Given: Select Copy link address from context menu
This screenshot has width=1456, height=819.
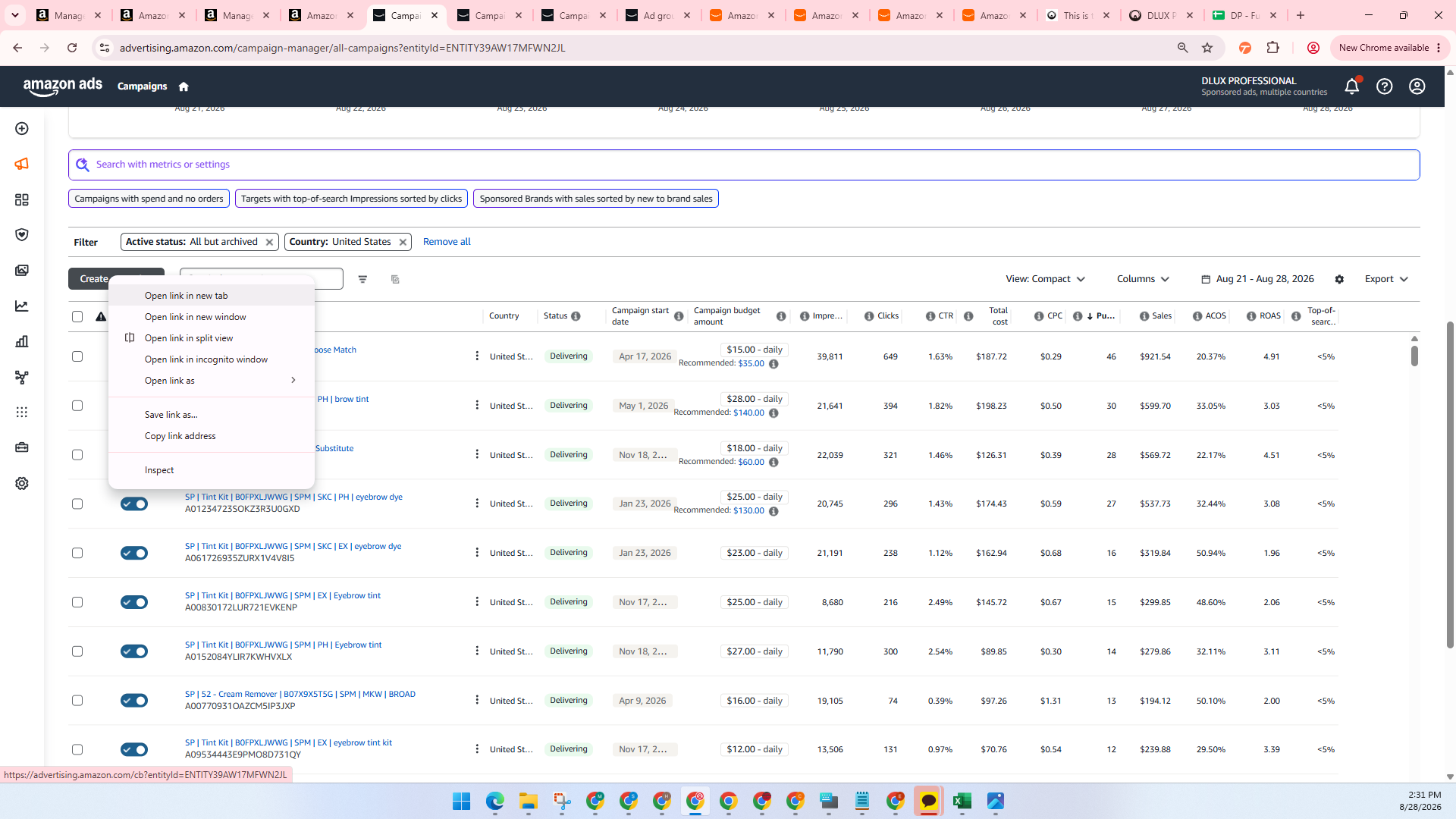Looking at the screenshot, I should coord(212,436).
